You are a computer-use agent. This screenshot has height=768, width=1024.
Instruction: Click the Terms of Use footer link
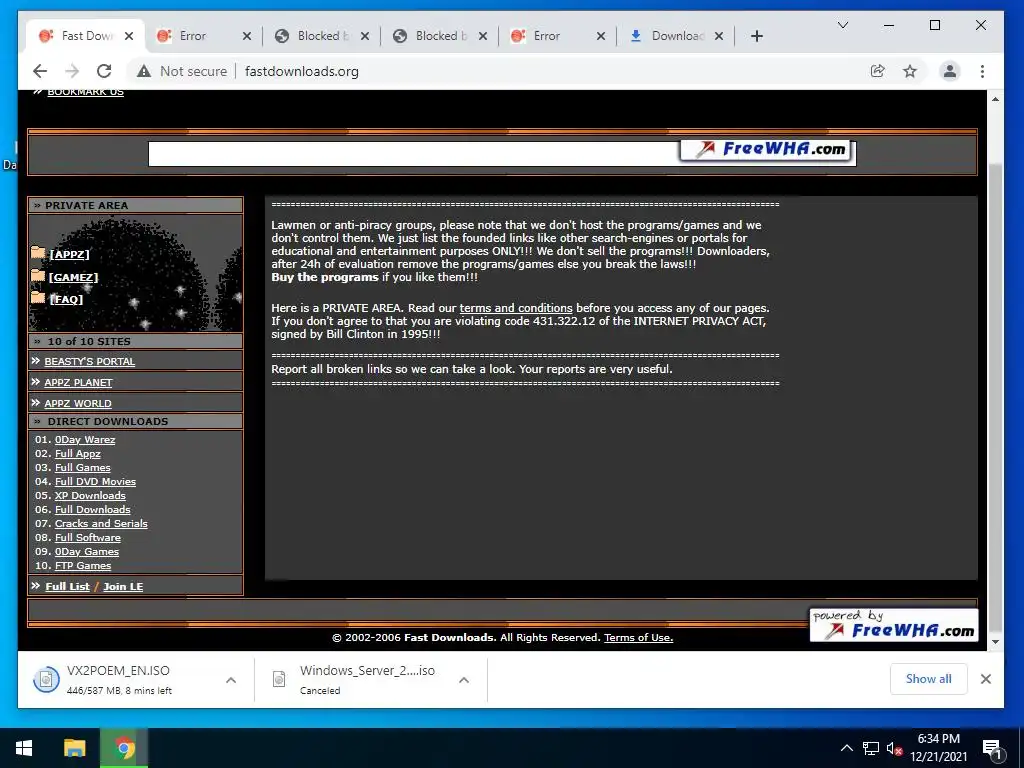tap(639, 637)
